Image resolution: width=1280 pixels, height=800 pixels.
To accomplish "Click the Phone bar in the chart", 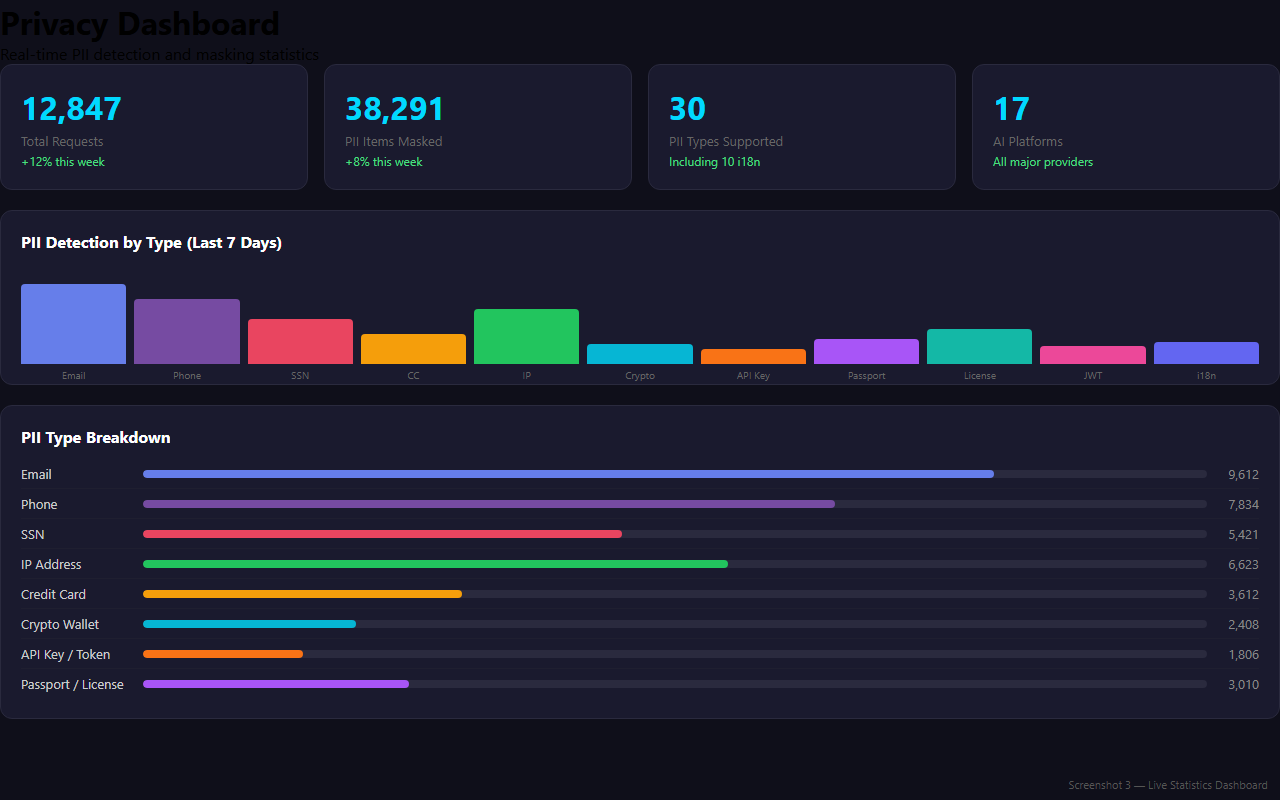I will (187, 331).
